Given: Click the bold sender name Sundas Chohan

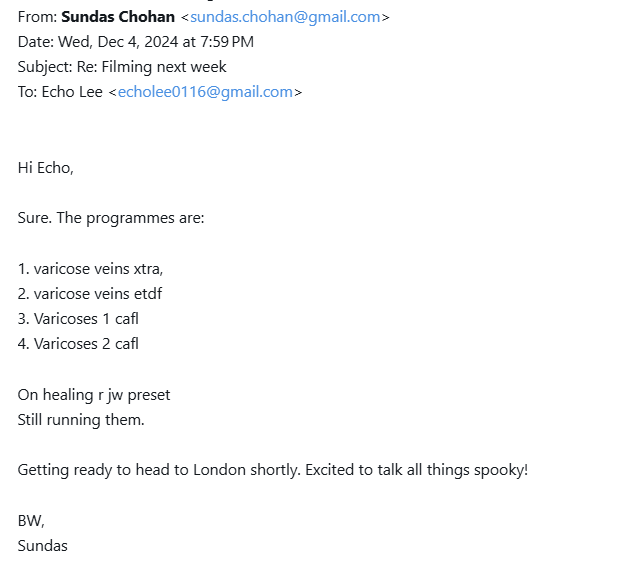Looking at the screenshot, I should click(x=118, y=17).
